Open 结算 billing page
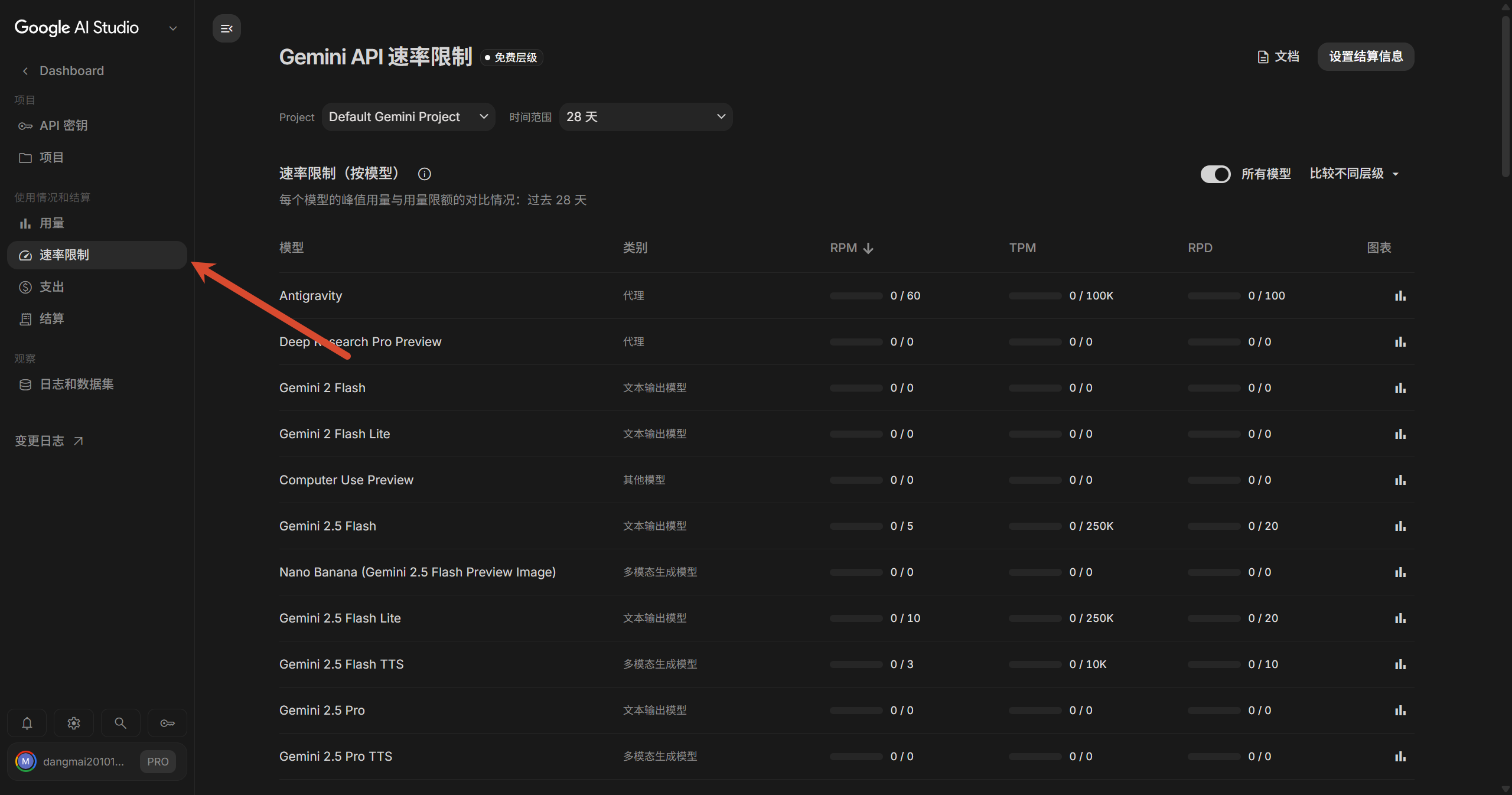Image resolution: width=1512 pixels, height=795 pixels. [97, 319]
